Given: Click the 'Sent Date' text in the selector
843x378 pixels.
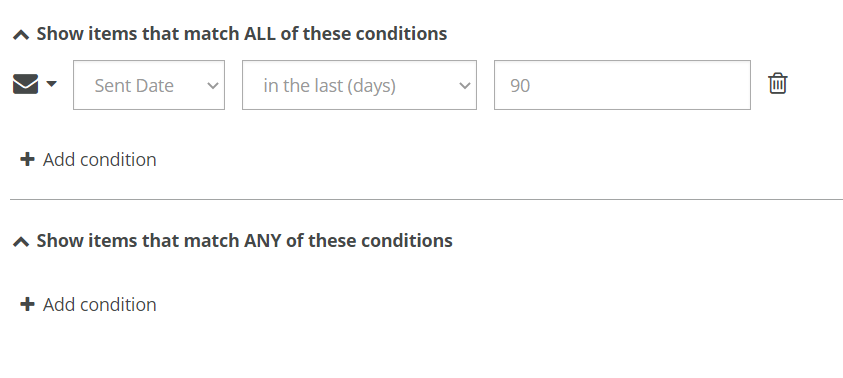Looking at the screenshot, I should [x=134, y=85].
